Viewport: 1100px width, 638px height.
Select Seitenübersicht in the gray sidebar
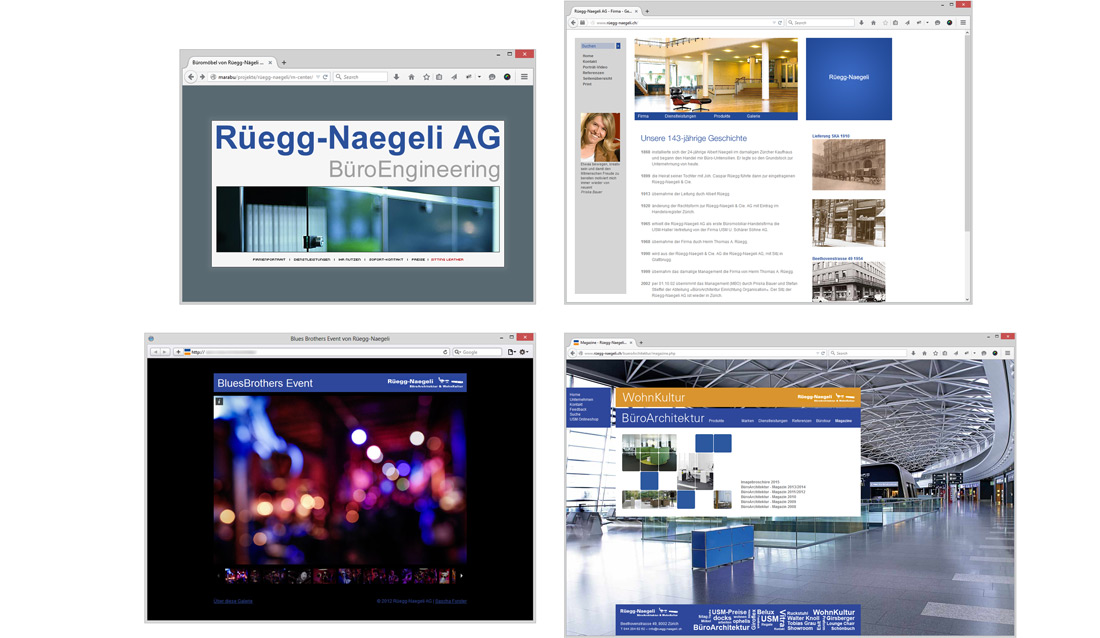point(597,79)
